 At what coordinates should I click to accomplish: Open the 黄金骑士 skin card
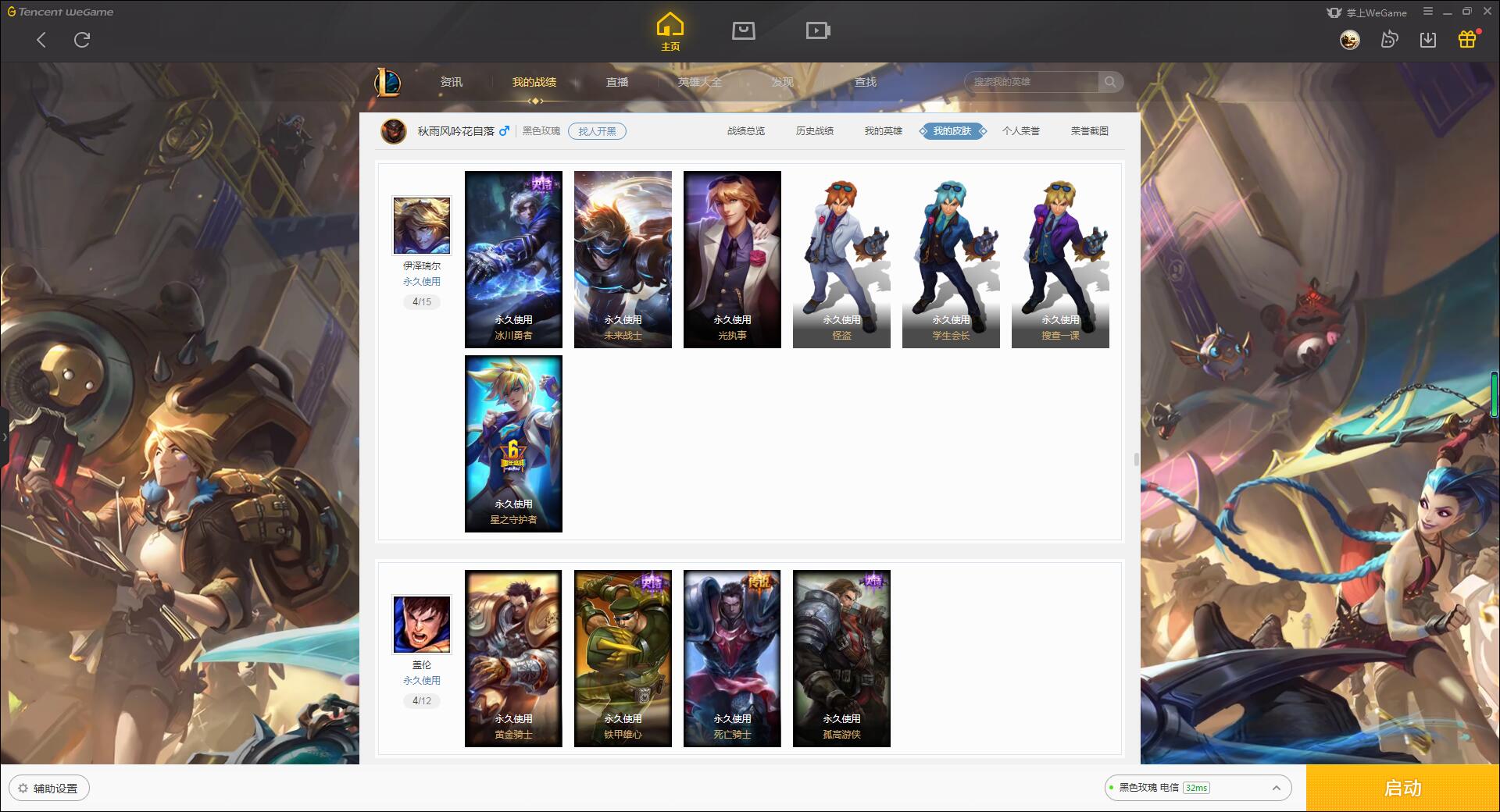tap(513, 658)
